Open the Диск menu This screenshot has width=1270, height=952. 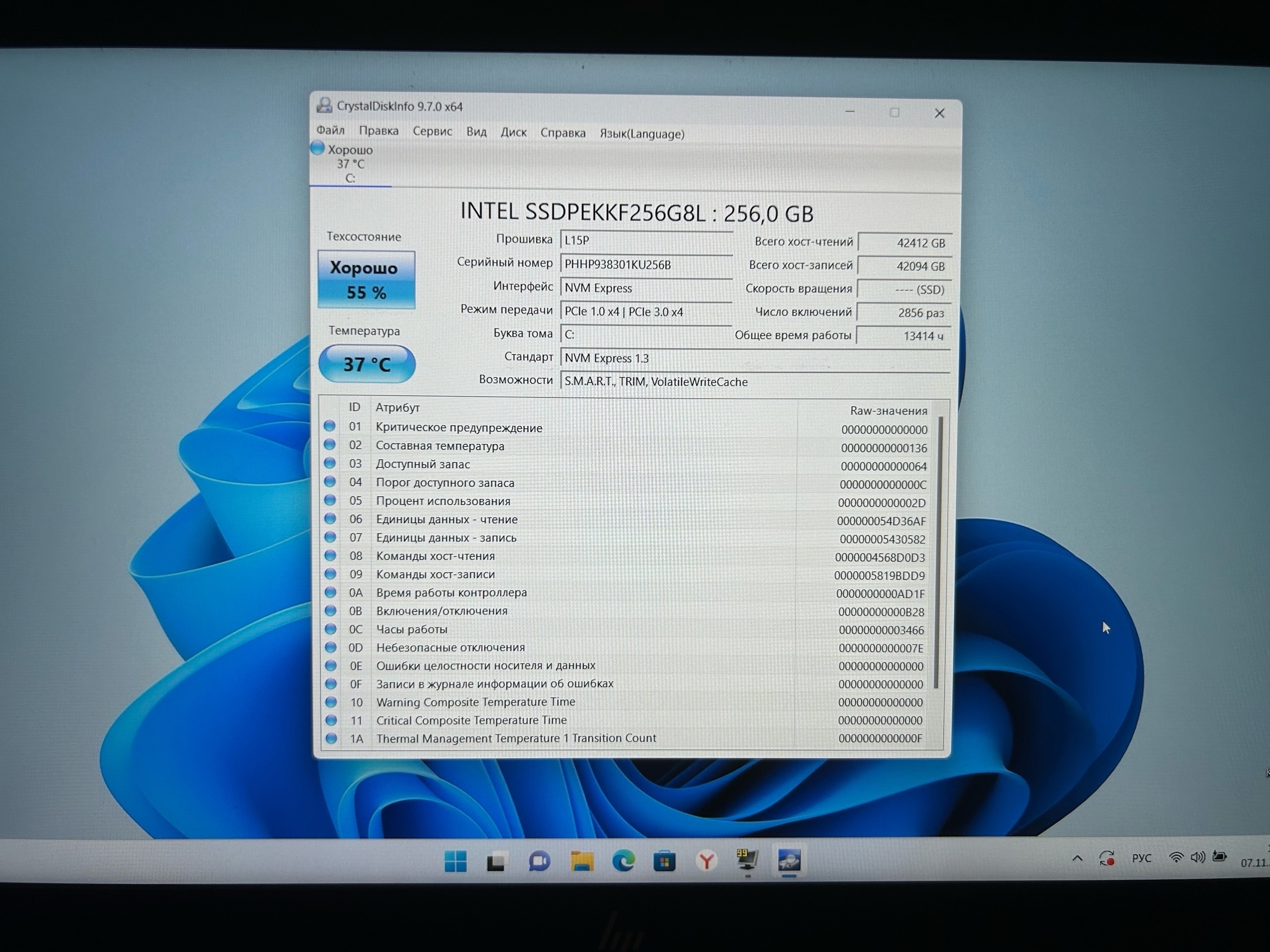(514, 132)
